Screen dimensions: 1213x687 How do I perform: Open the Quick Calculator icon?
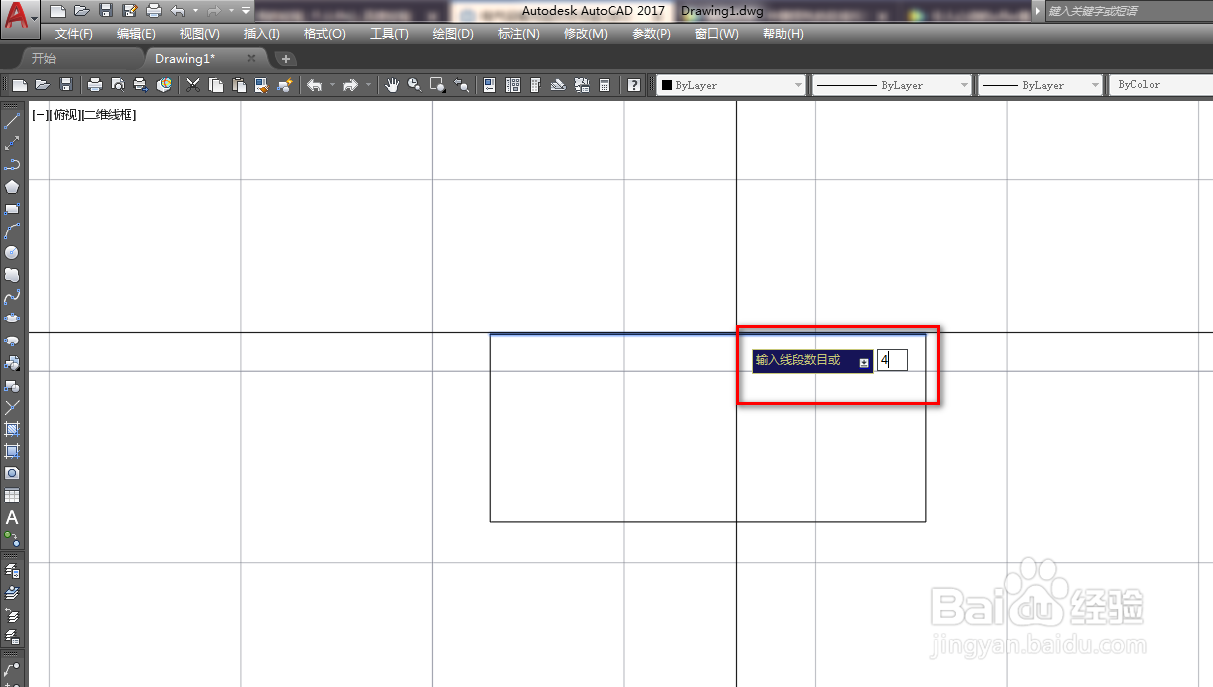tap(604, 85)
